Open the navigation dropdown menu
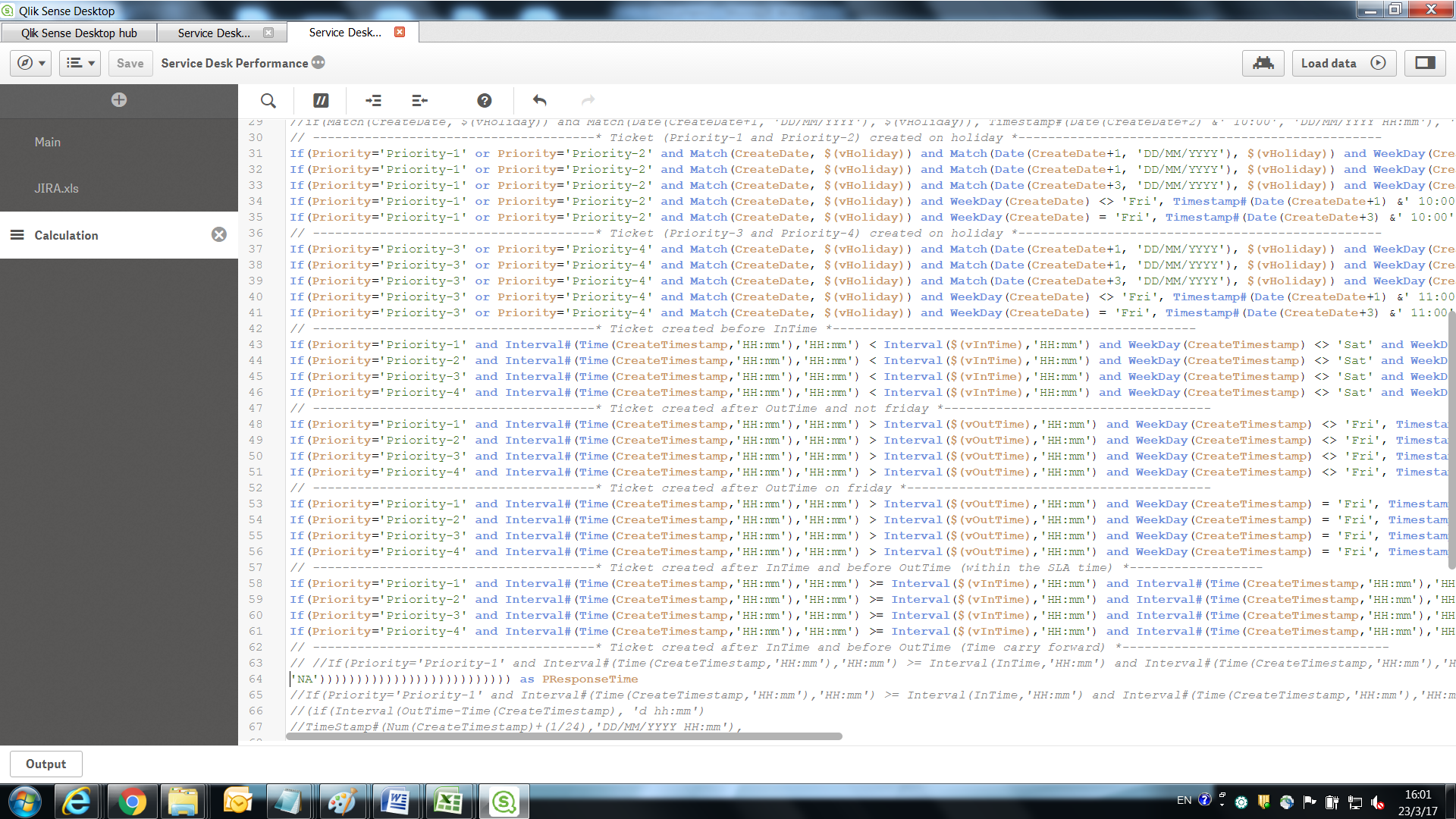The image size is (1456, 819). (x=30, y=63)
